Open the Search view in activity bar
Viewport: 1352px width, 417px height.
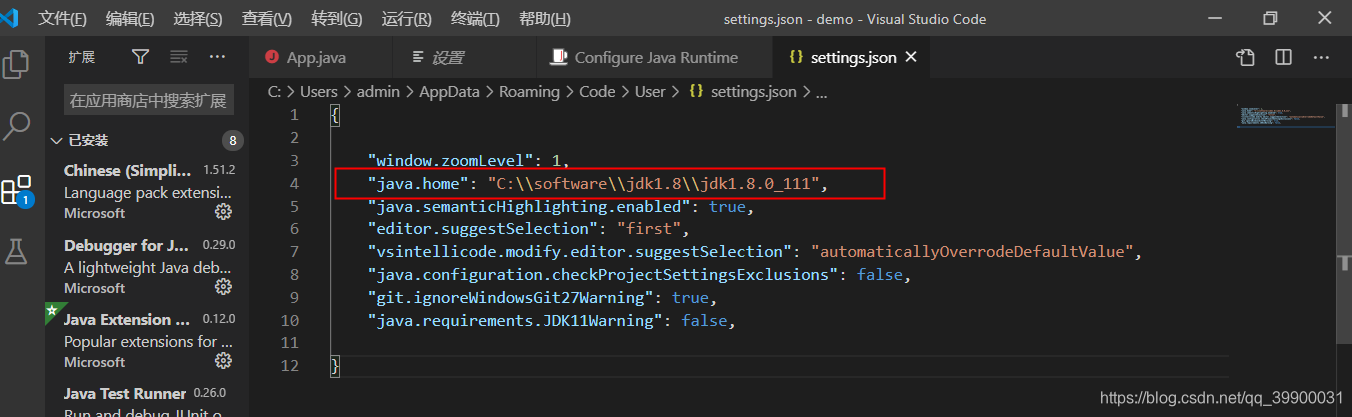(16, 127)
